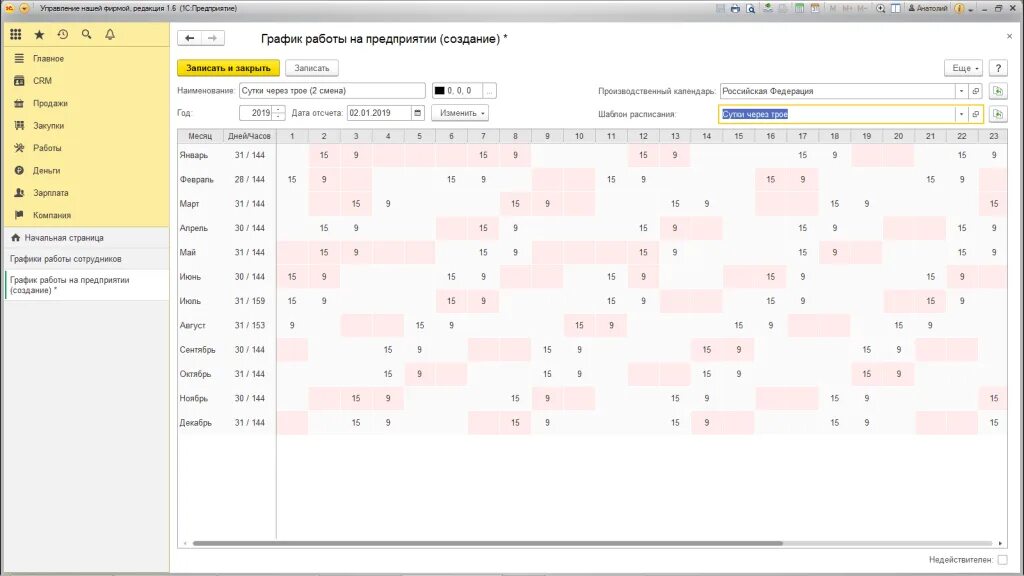Open the History clock icon
Image resolution: width=1024 pixels, height=576 pixels.
coord(63,35)
